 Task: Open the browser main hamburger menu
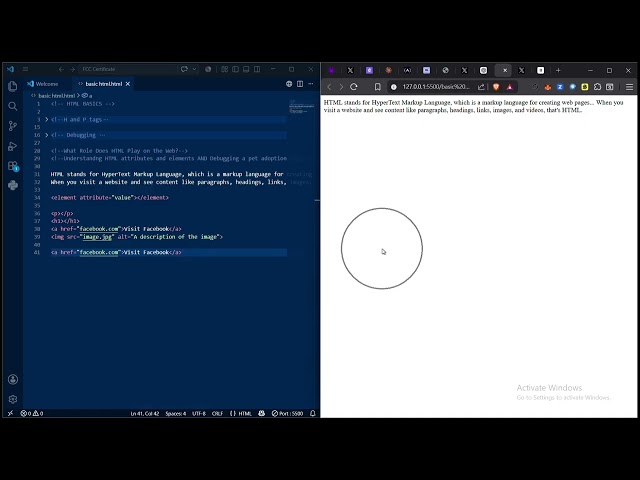coord(629,87)
